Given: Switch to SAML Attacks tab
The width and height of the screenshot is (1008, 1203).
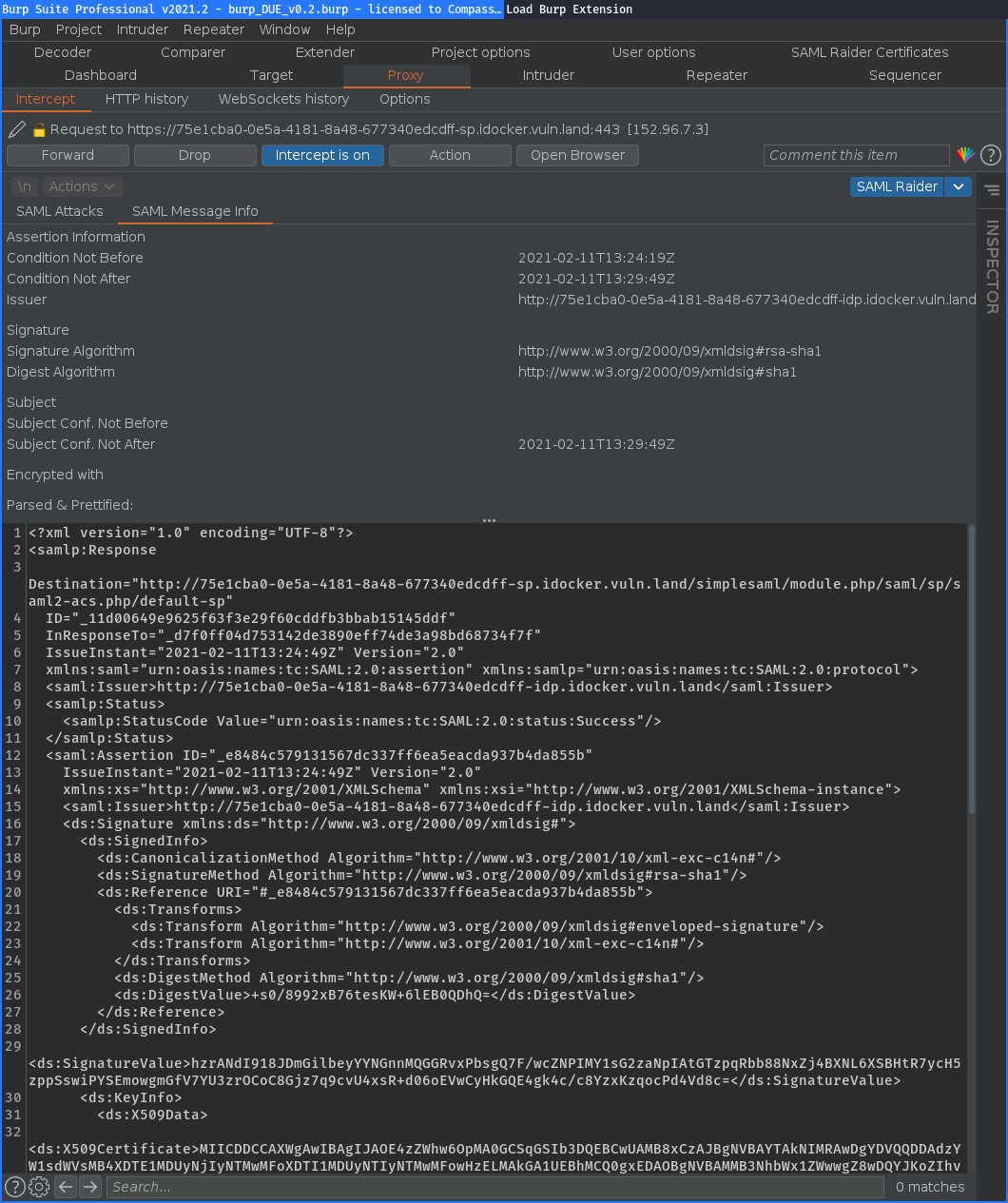Looking at the screenshot, I should click(60, 211).
